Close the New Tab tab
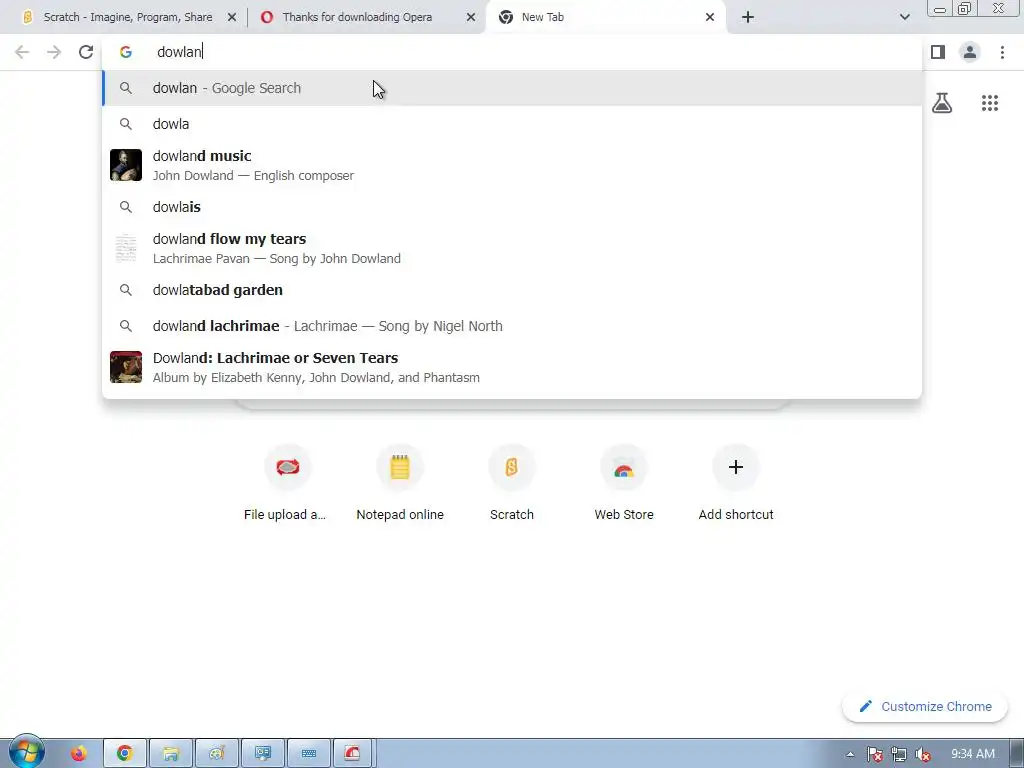The image size is (1024, 768). tap(710, 18)
